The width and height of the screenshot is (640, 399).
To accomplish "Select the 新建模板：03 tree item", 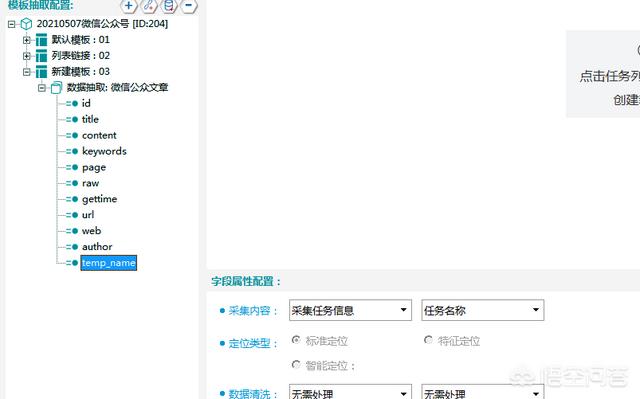I will pyautogui.click(x=80, y=71).
